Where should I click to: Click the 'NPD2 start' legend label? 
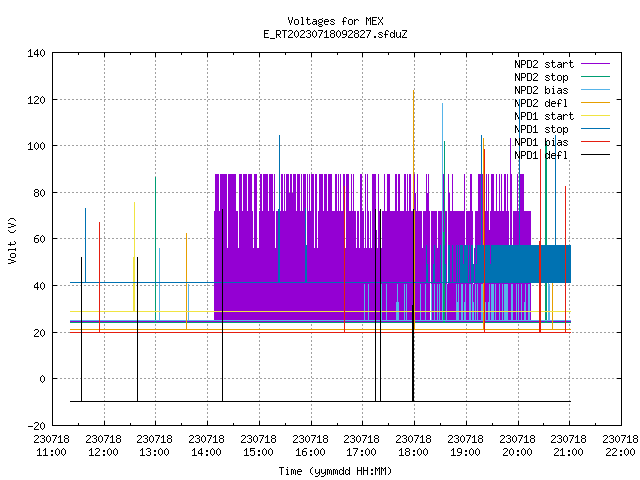pos(544,64)
